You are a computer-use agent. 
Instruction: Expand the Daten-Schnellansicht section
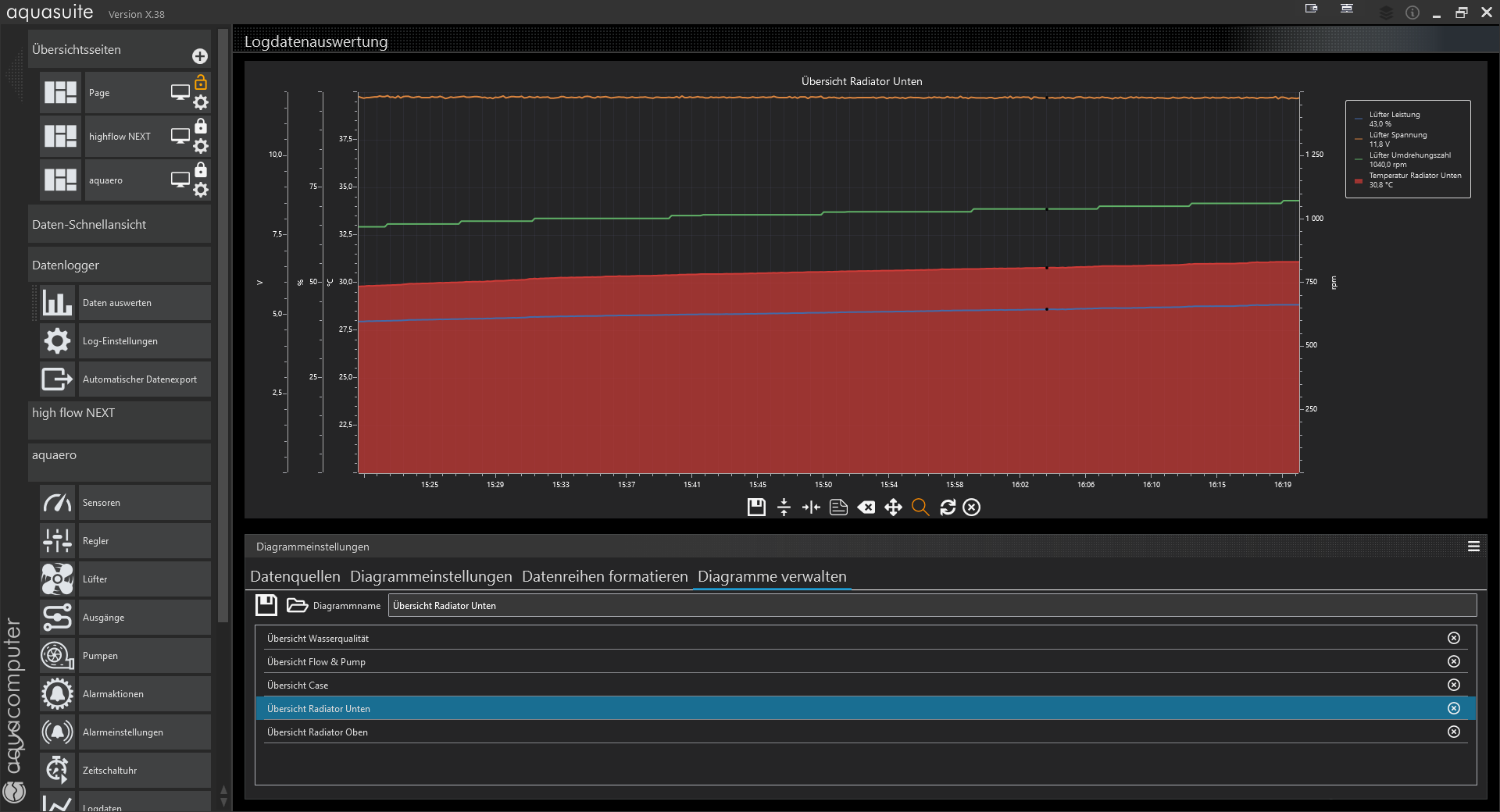click(x=119, y=225)
